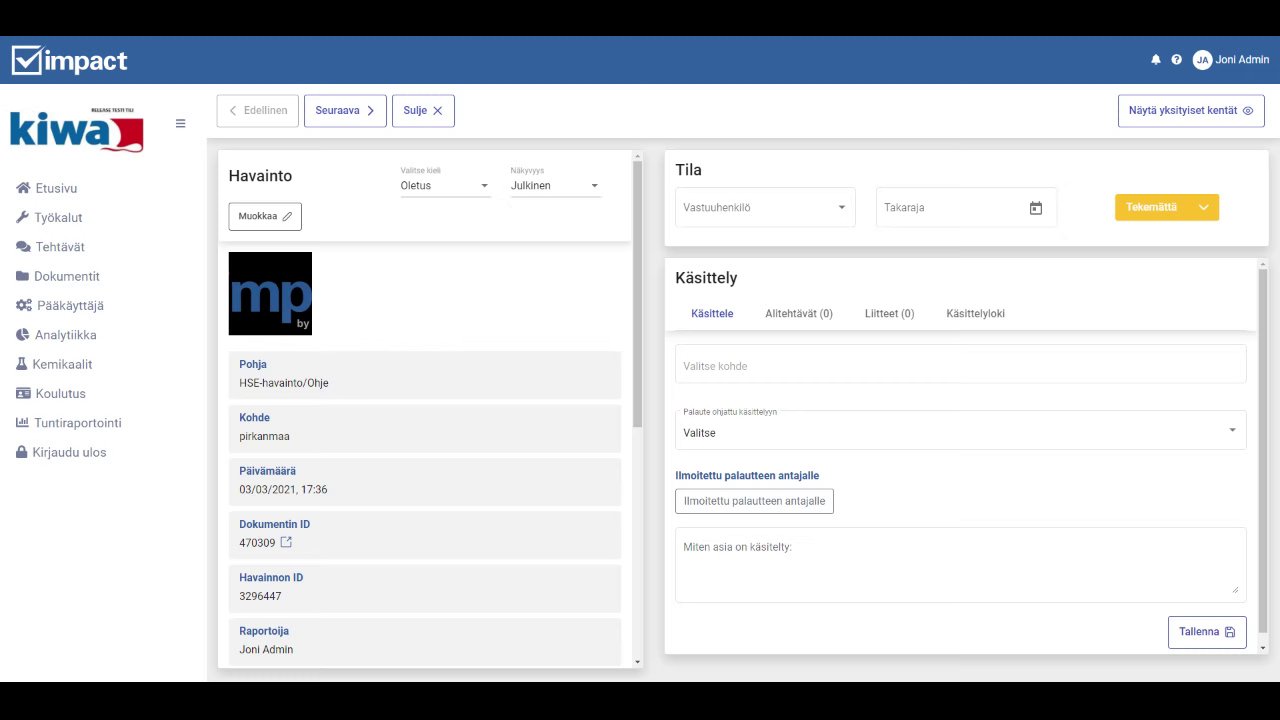Click the Muokkaa edit button
This screenshot has width=1280, height=720.
click(x=265, y=216)
